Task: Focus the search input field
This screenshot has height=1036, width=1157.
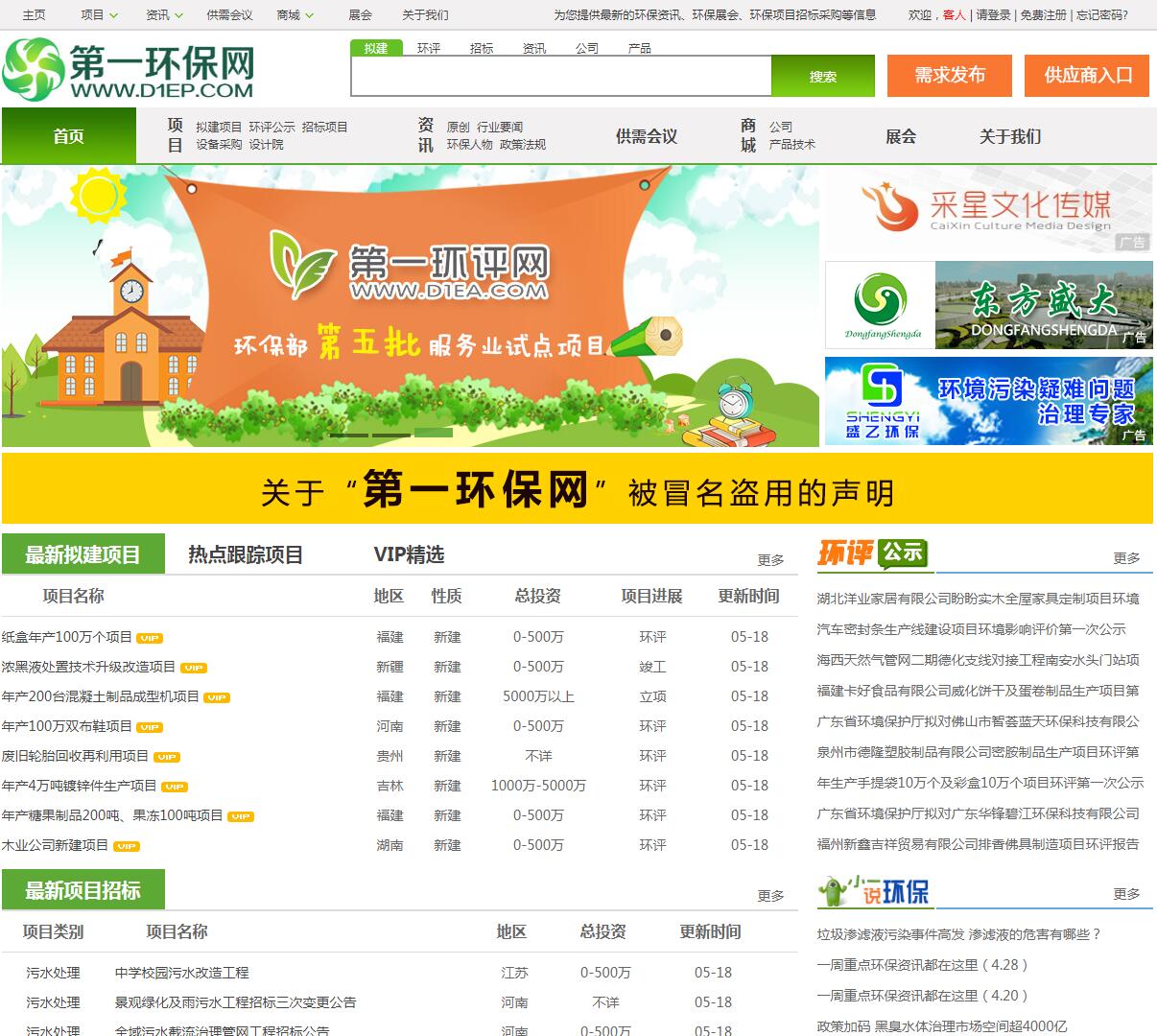Action: [561, 76]
